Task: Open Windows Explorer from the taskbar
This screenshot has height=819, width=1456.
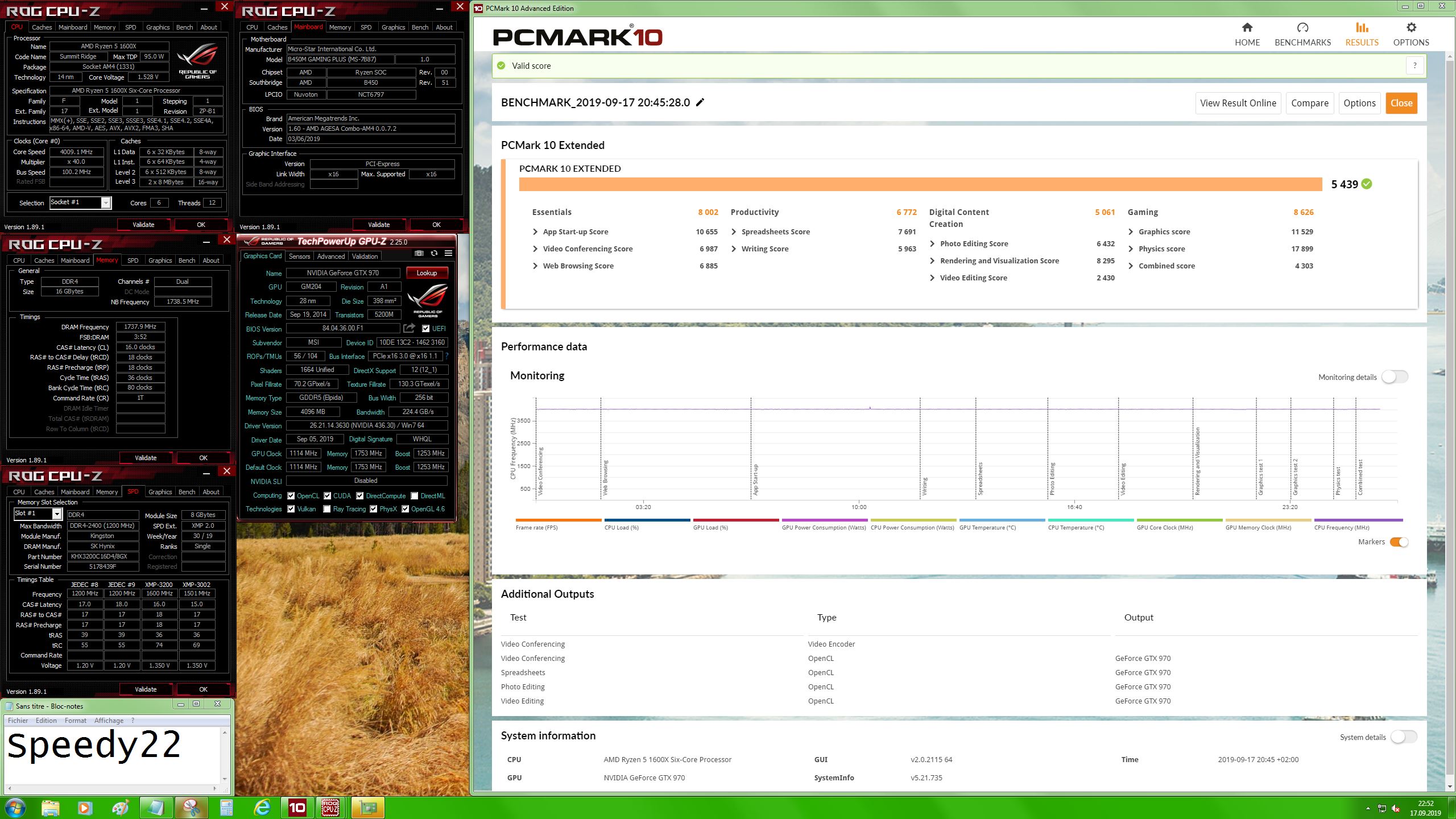Action: pos(50,808)
